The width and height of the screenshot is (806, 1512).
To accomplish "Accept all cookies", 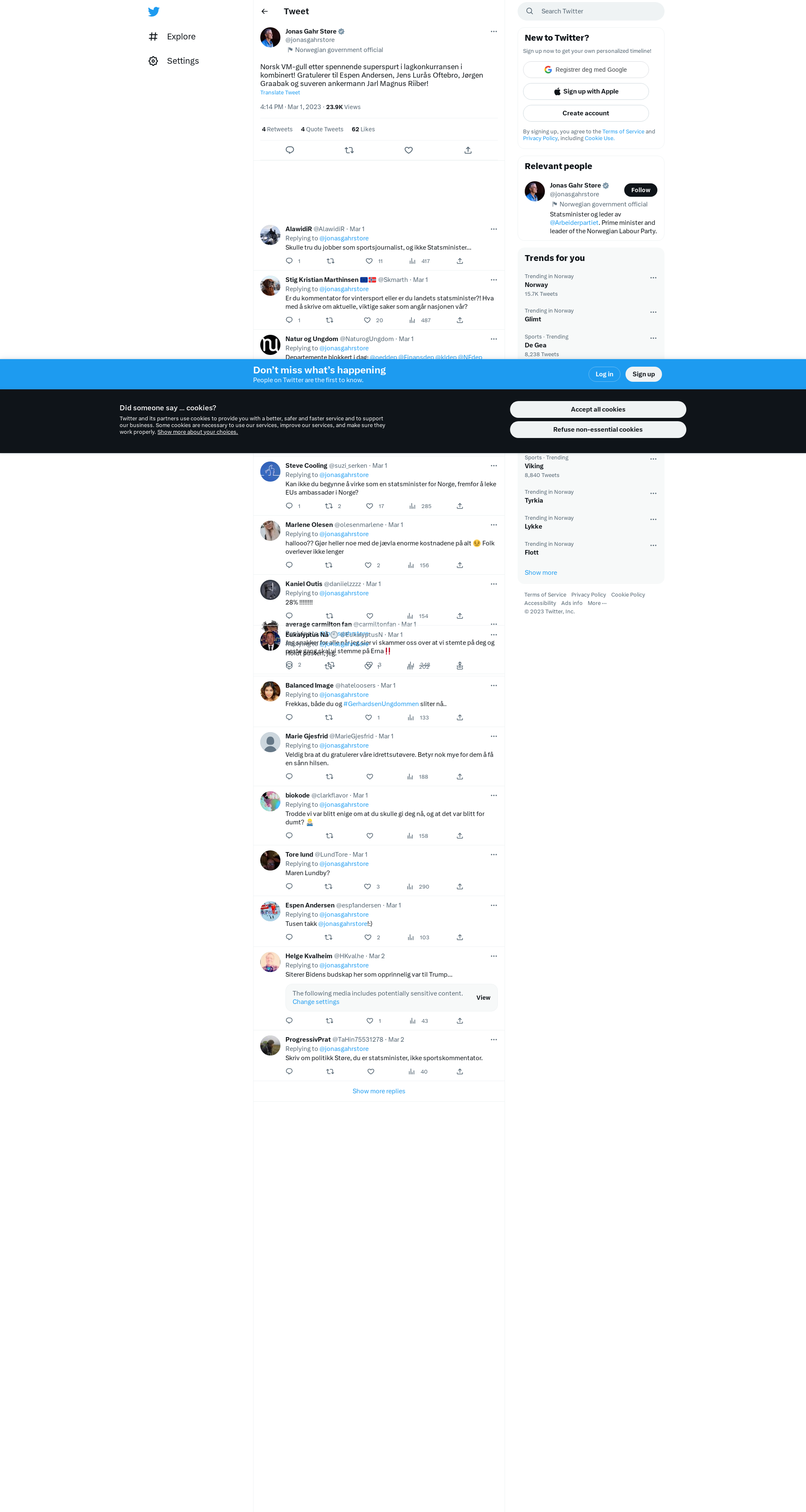I will [x=597, y=410].
